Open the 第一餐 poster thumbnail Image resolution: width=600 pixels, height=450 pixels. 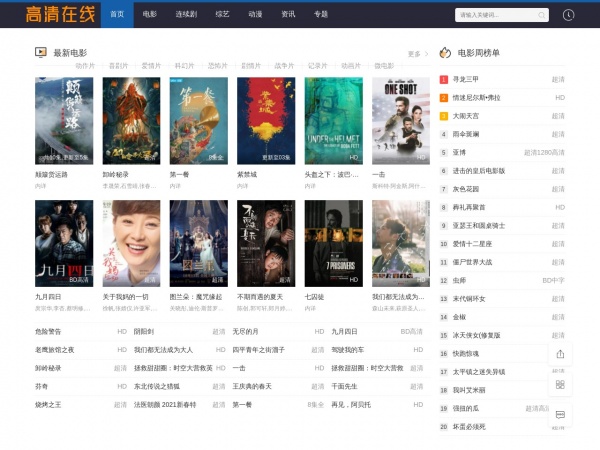point(199,121)
